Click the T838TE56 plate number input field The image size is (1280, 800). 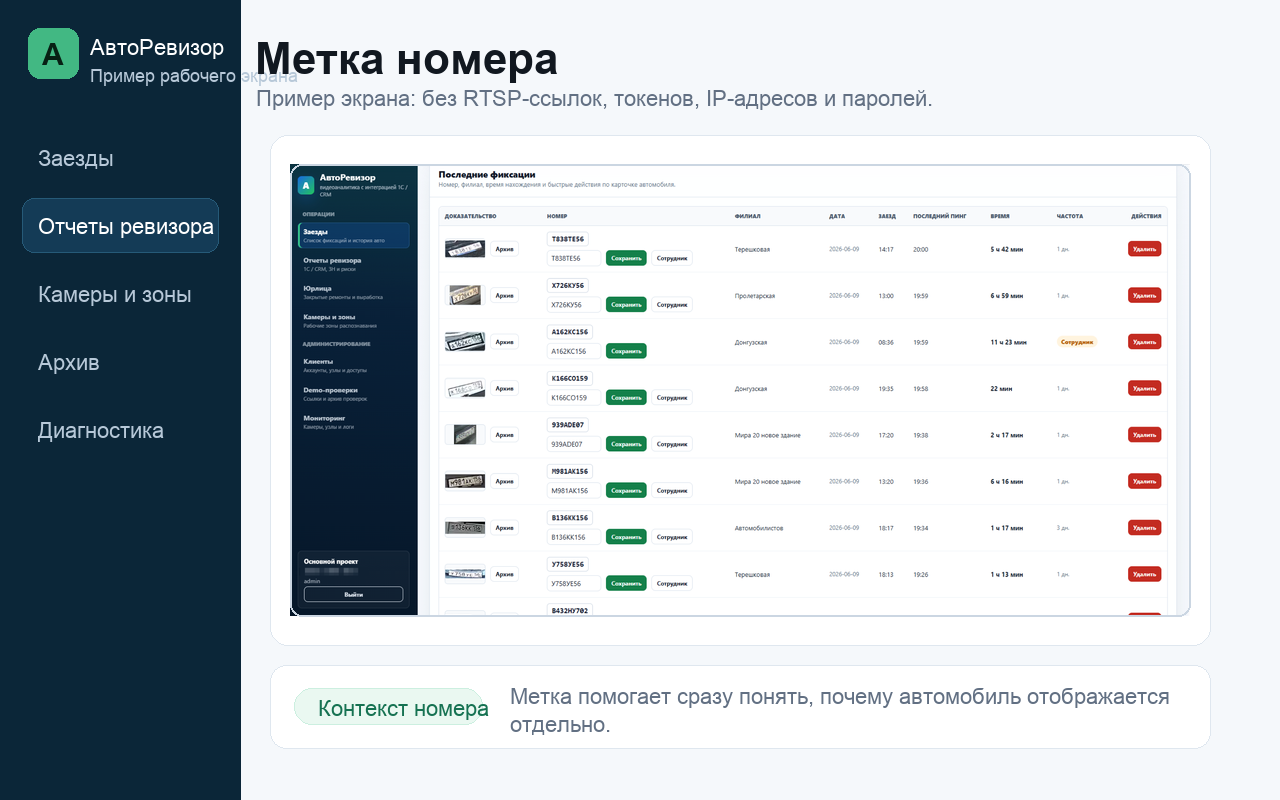(x=574, y=258)
